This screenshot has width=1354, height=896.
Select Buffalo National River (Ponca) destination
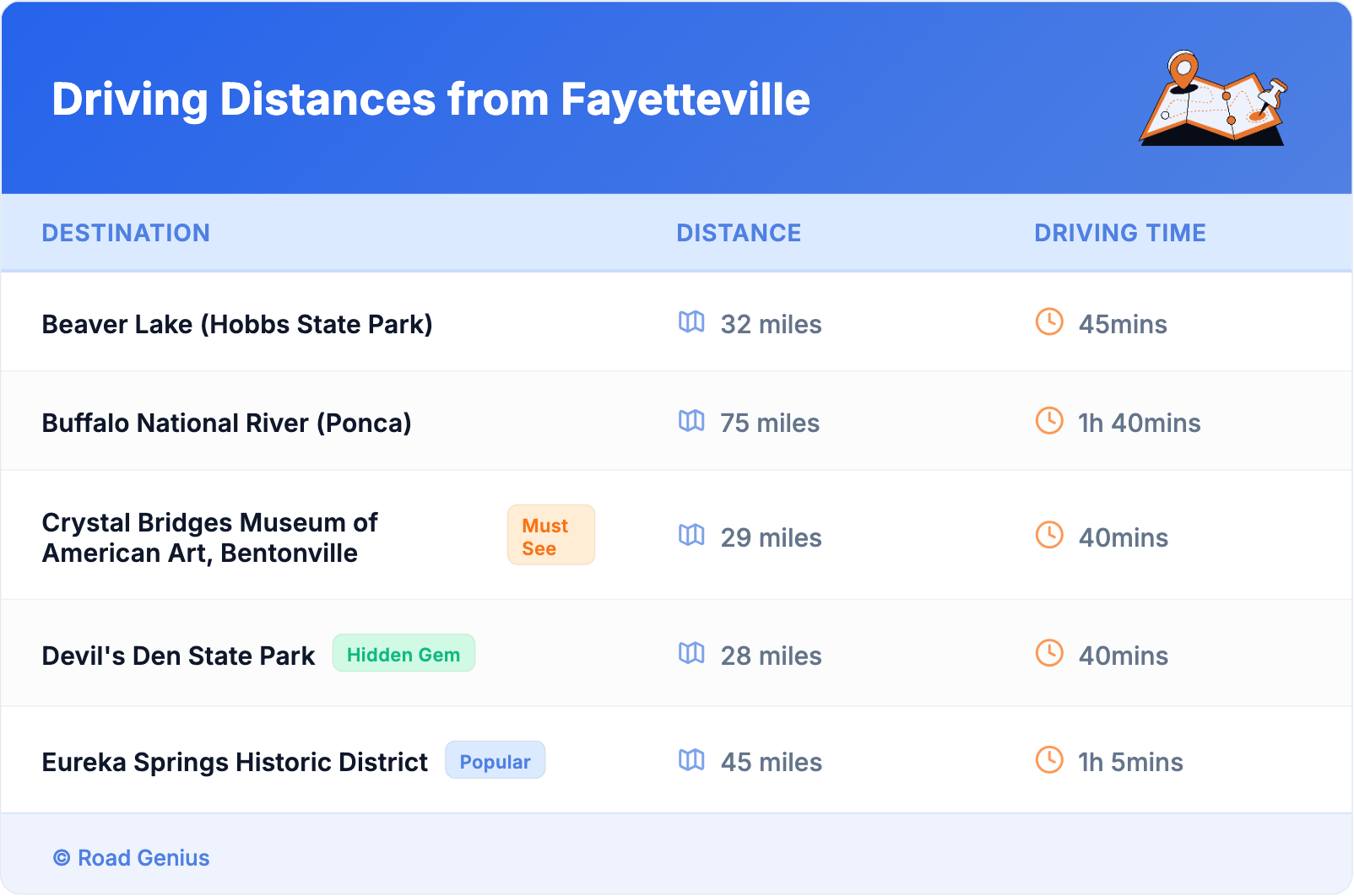226,424
